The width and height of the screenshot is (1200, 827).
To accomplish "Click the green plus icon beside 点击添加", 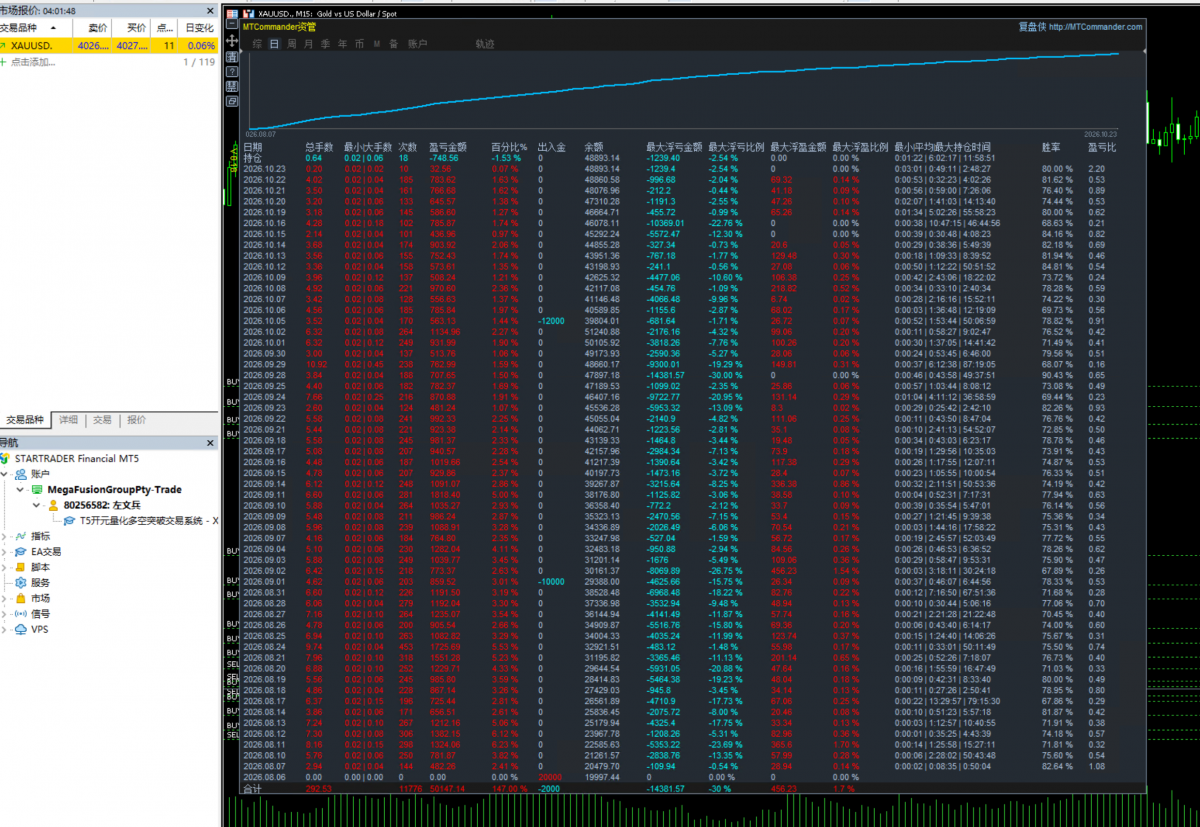I will coord(5,62).
